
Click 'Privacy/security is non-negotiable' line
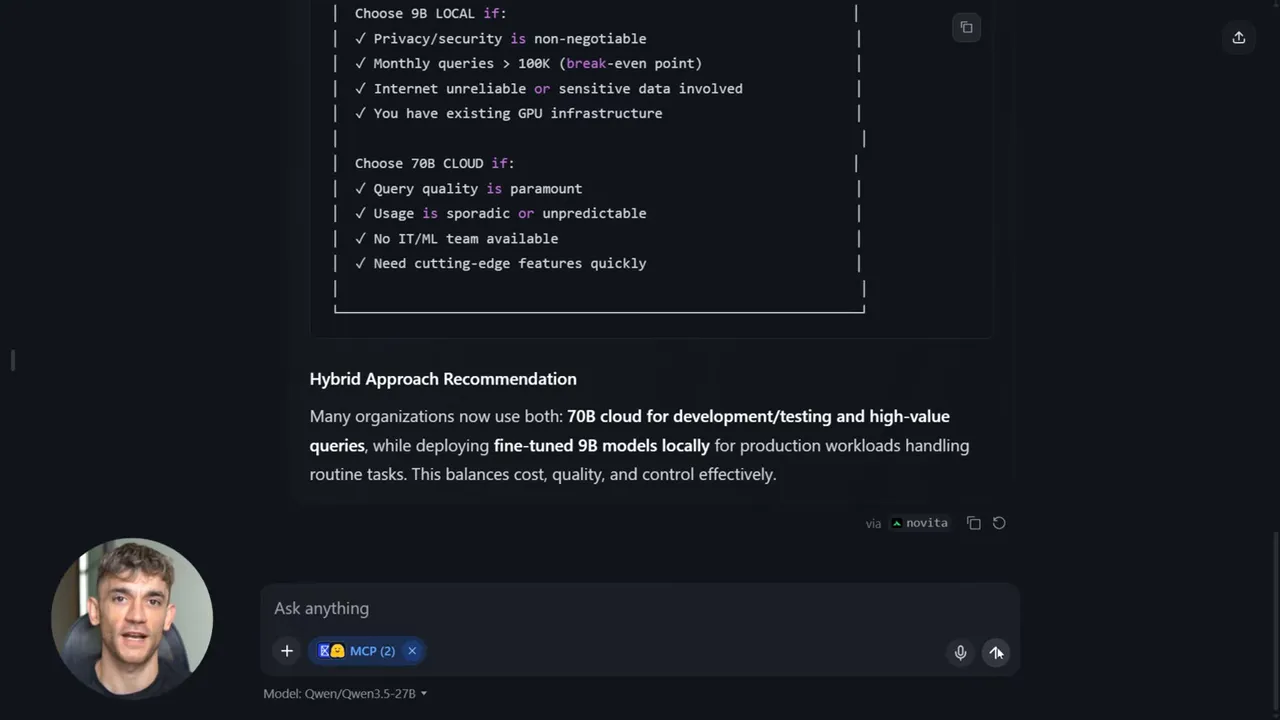[x=500, y=38]
